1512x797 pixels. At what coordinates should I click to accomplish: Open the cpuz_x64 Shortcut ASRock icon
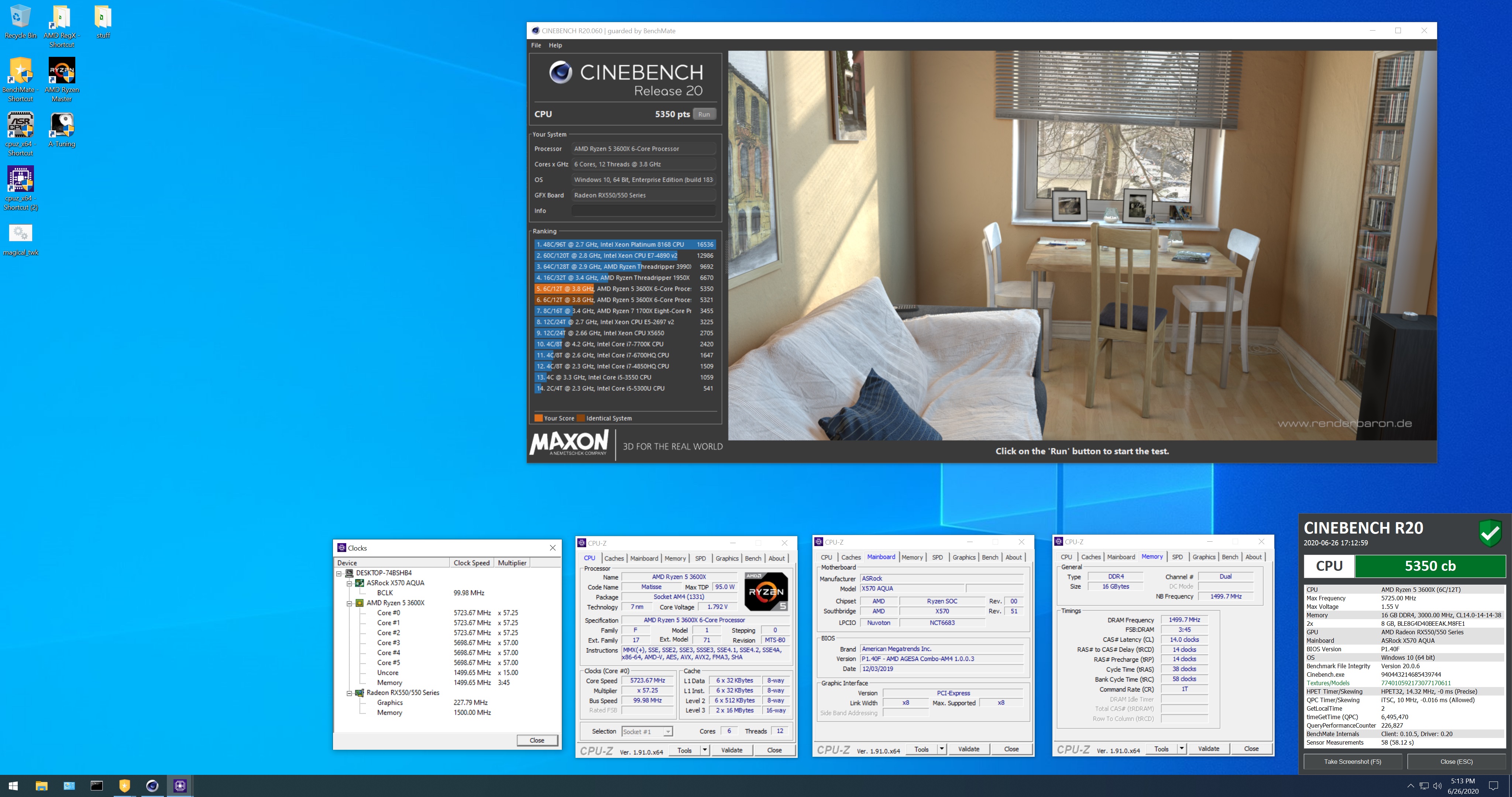click(21, 134)
